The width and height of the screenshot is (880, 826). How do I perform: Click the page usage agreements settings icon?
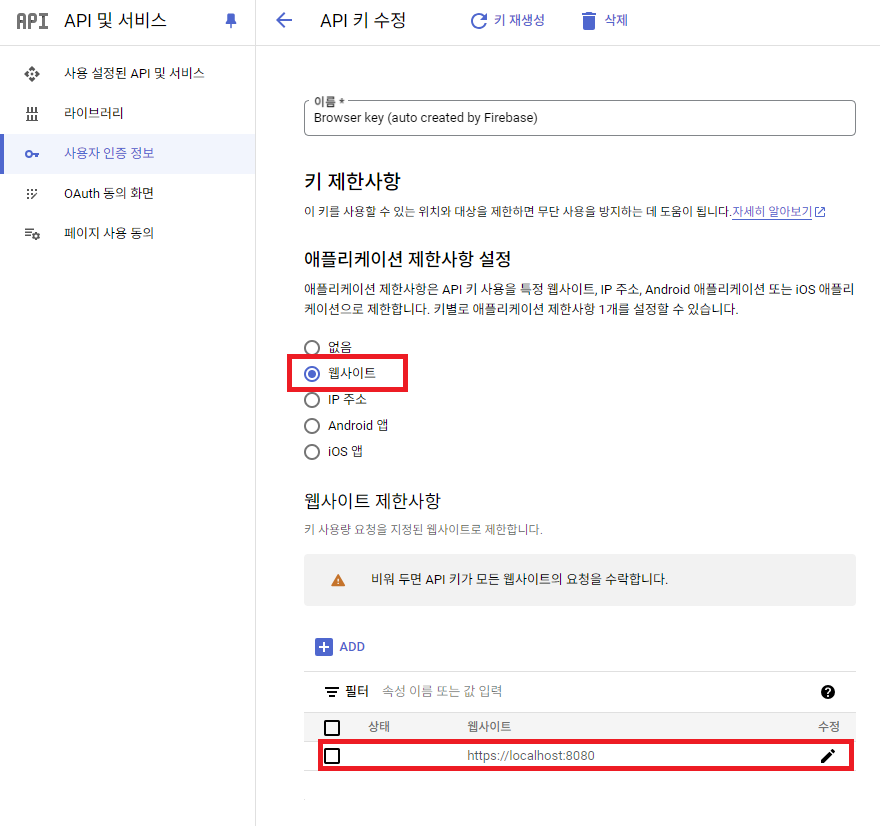(32, 233)
